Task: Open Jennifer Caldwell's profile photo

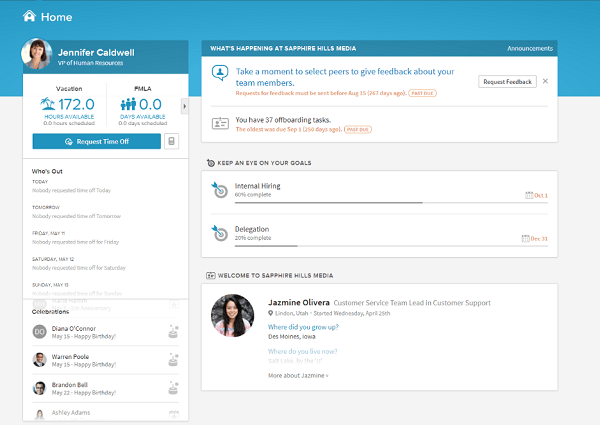Action: coord(37,54)
